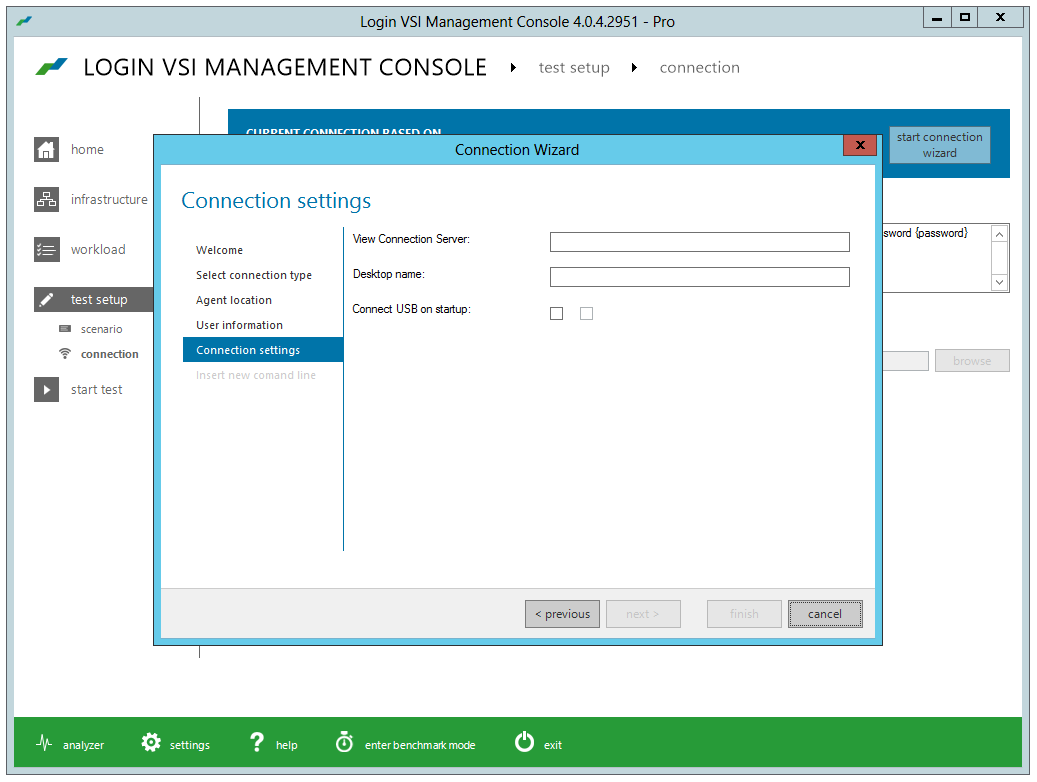This screenshot has height=782, width=1037.
Task: Select the connection wifi icon in sidebar
Action: click(x=65, y=354)
